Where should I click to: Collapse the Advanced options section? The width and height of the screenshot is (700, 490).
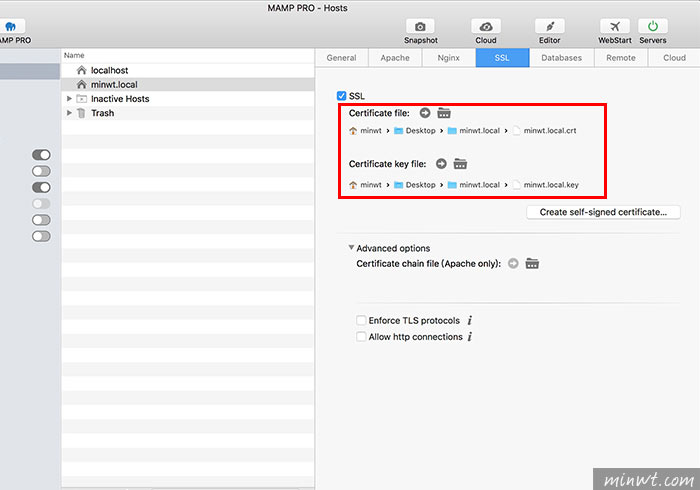coord(351,248)
